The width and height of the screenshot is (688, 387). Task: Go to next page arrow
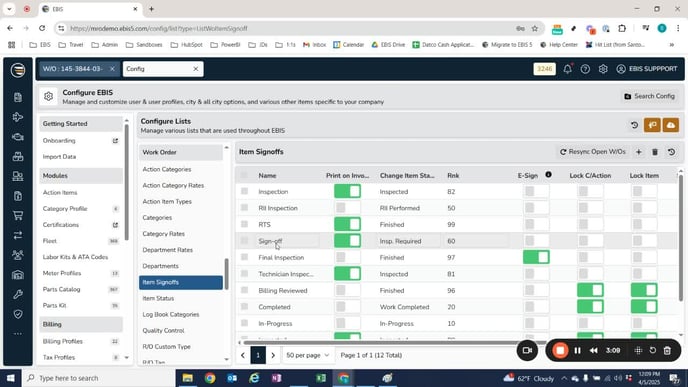(273, 355)
